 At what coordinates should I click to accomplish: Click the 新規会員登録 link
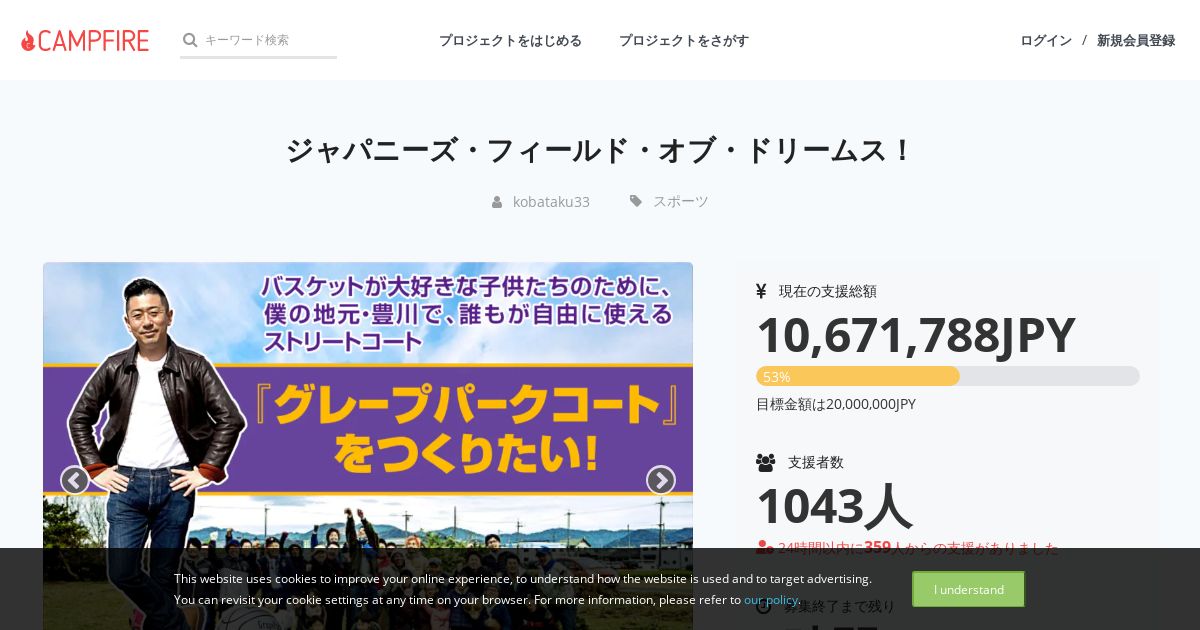[x=1136, y=40]
